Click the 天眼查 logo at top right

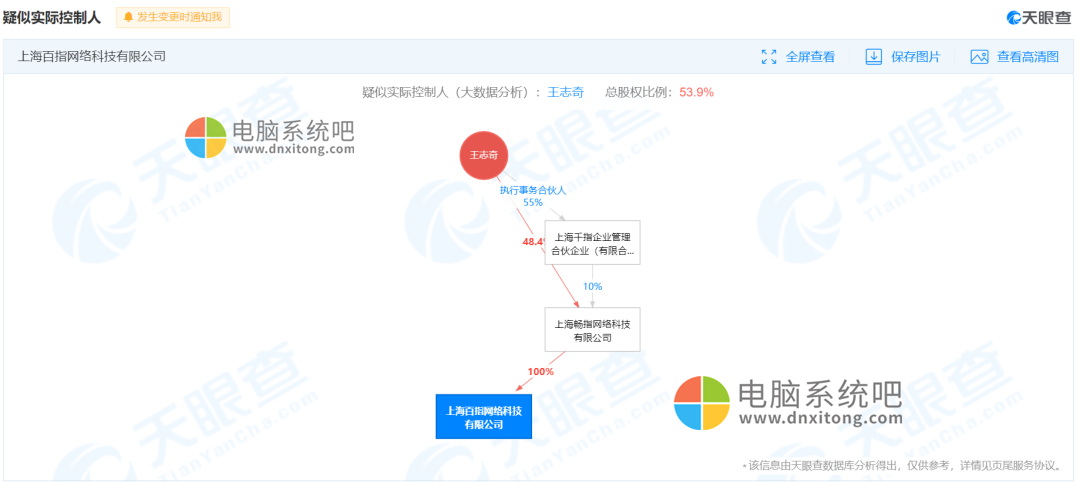tap(1039, 18)
